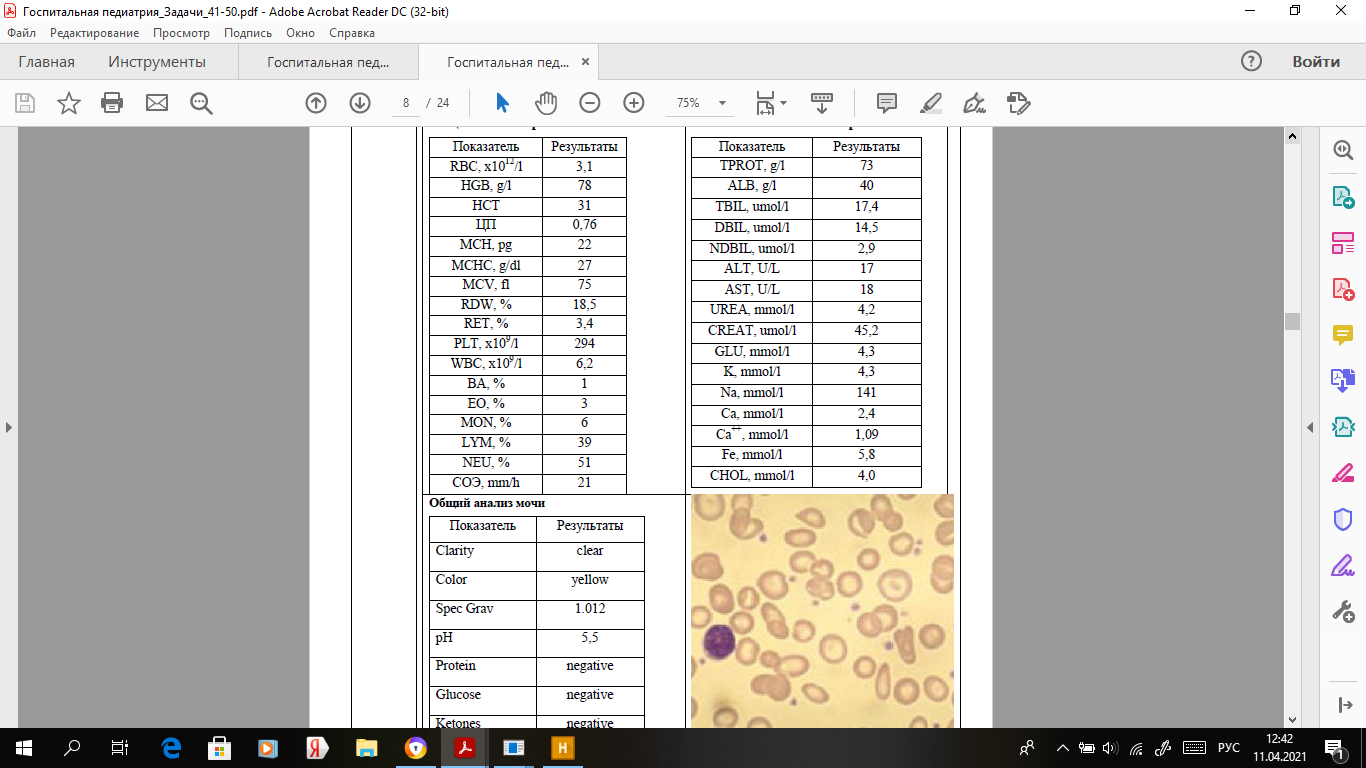Select the highlight text pen tool
Image resolution: width=1366 pixels, height=768 pixels.
(931, 103)
